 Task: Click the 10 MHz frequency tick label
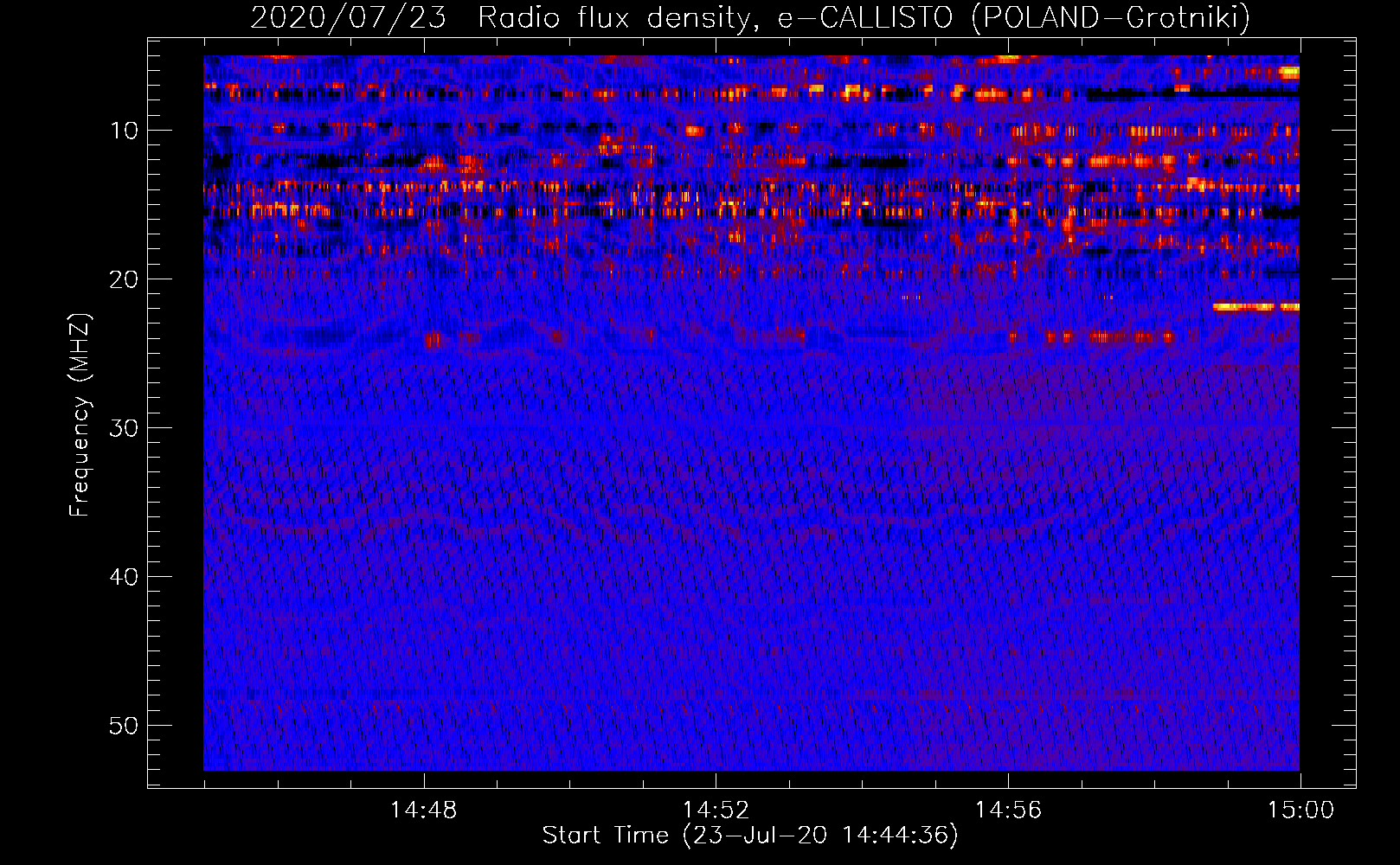click(124, 131)
